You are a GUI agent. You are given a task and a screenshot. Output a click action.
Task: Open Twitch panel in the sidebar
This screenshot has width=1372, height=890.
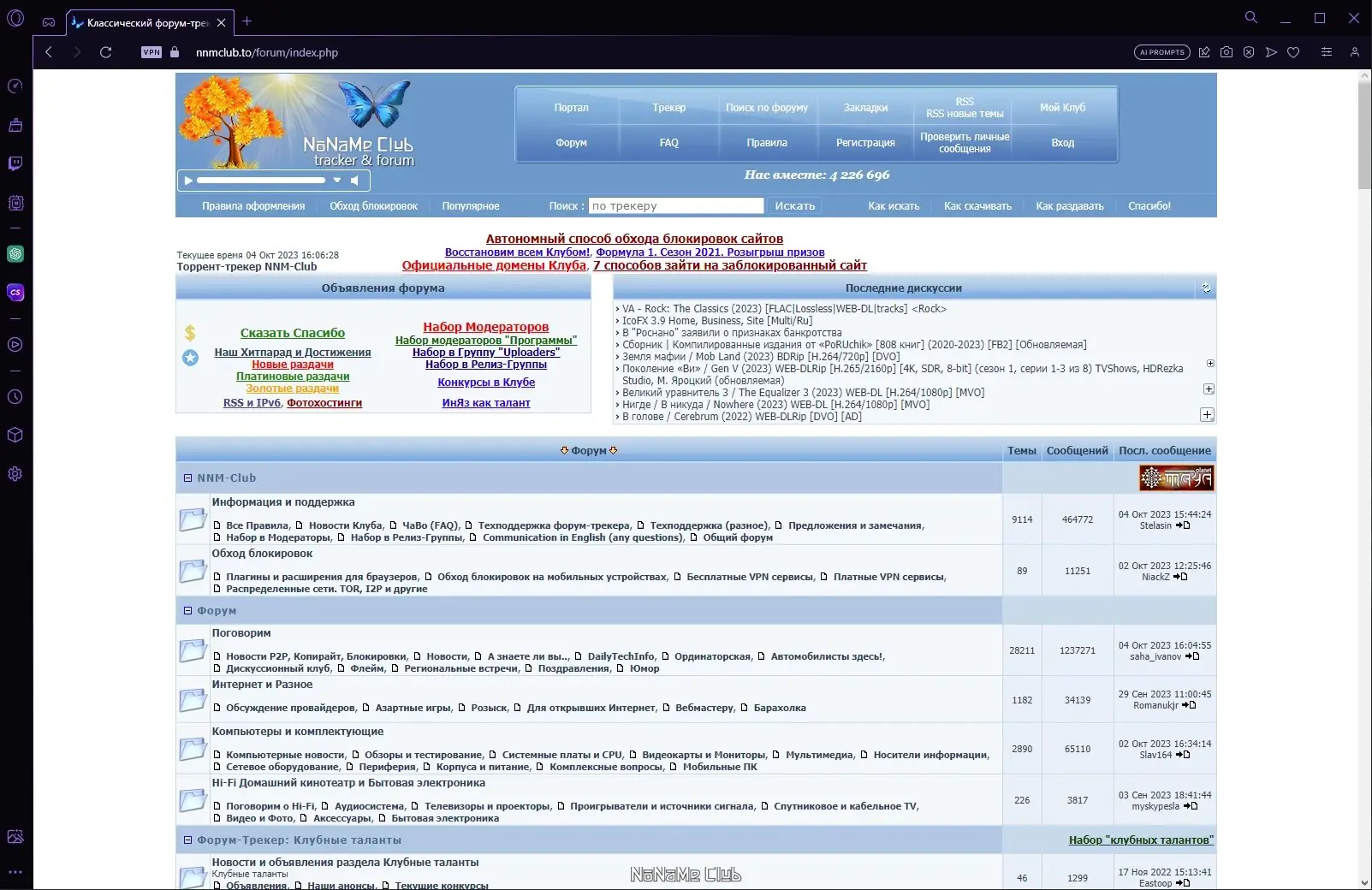pos(15,163)
